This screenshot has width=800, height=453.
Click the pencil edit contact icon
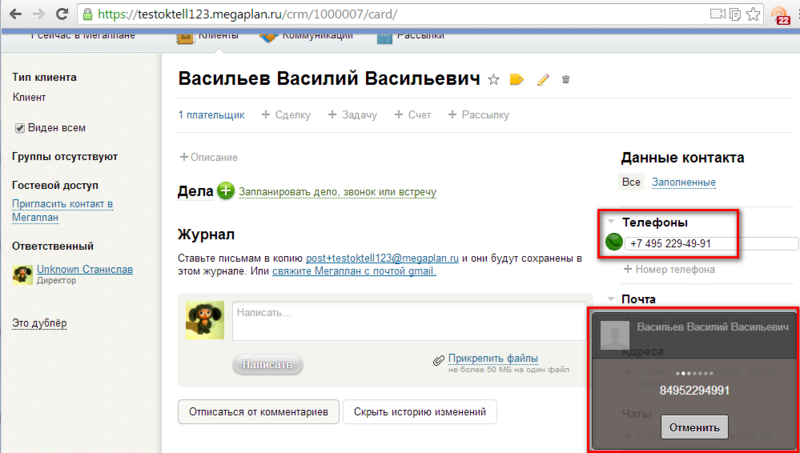(x=543, y=80)
